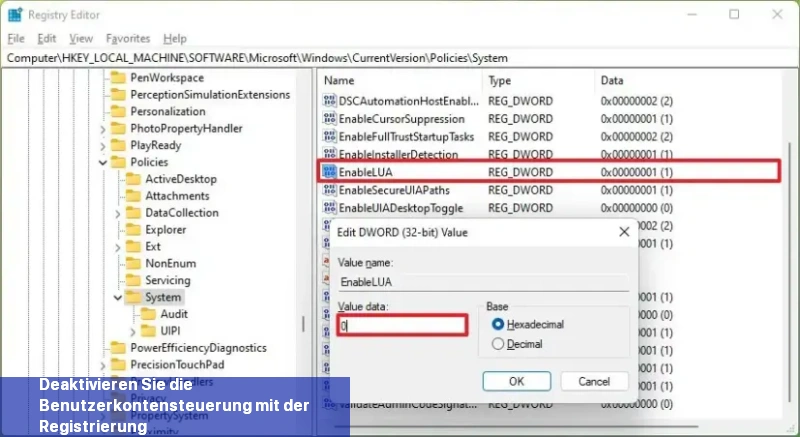Select the Personalization folder icon
Viewport: 800px width, 437px height.
118,111
